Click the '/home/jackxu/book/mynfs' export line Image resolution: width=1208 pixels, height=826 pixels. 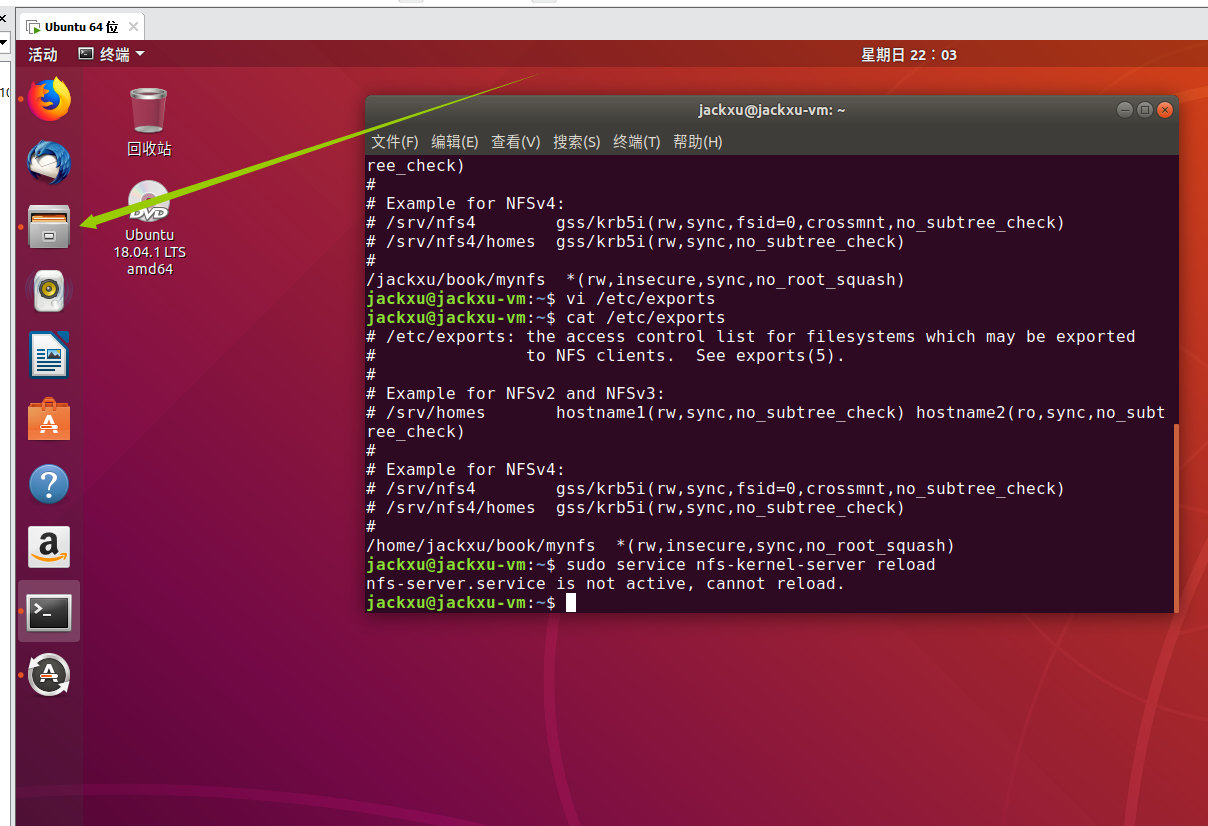coord(661,546)
